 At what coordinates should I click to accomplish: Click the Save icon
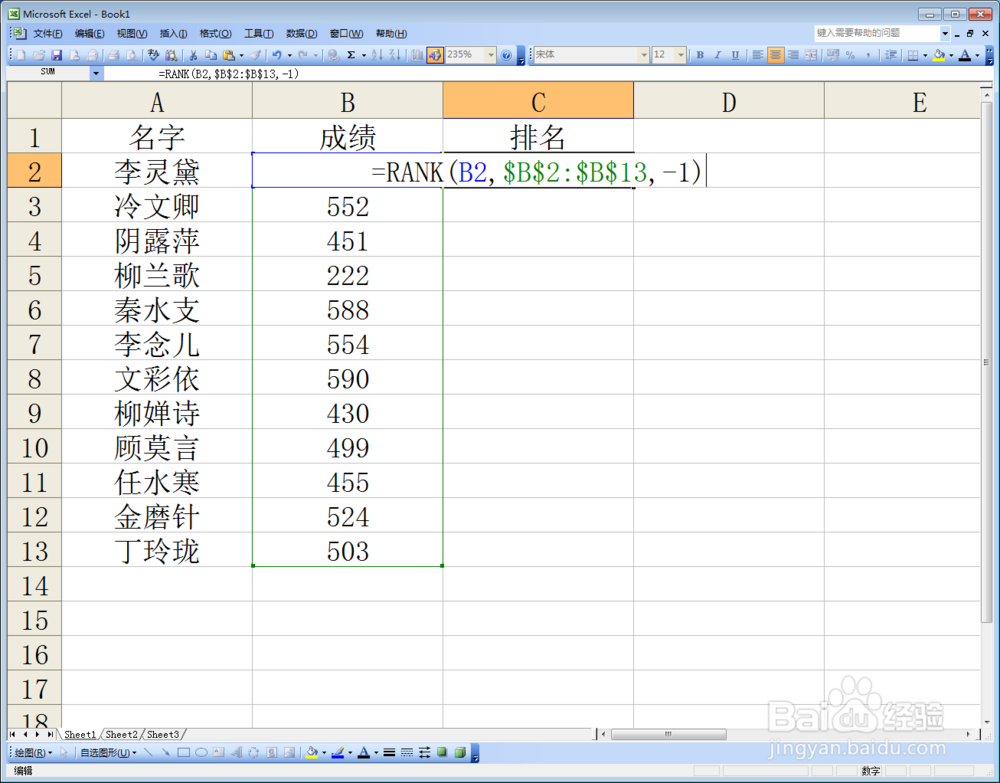pyautogui.click(x=57, y=55)
